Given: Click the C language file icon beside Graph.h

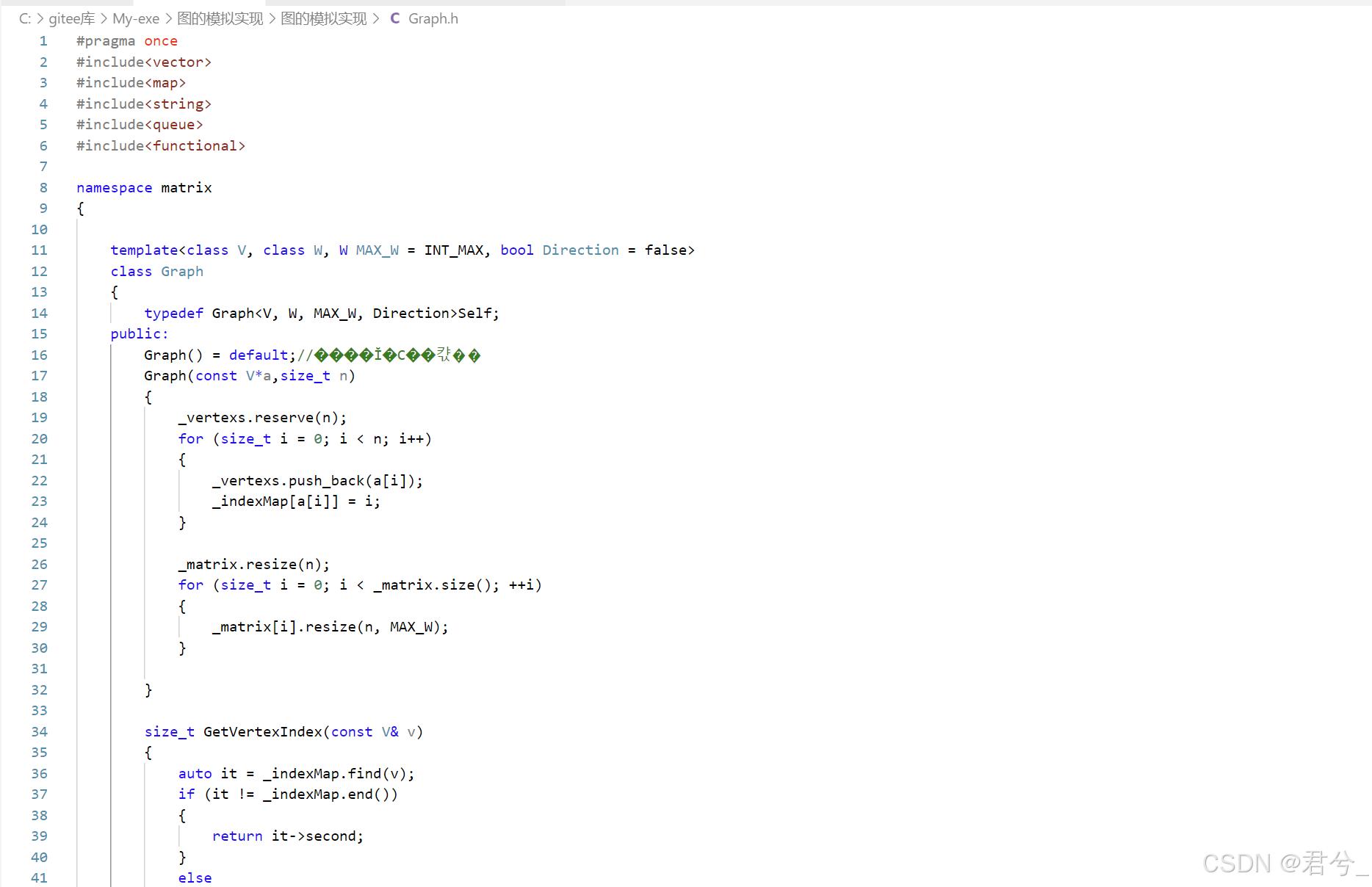Looking at the screenshot, I should (395, 18).
